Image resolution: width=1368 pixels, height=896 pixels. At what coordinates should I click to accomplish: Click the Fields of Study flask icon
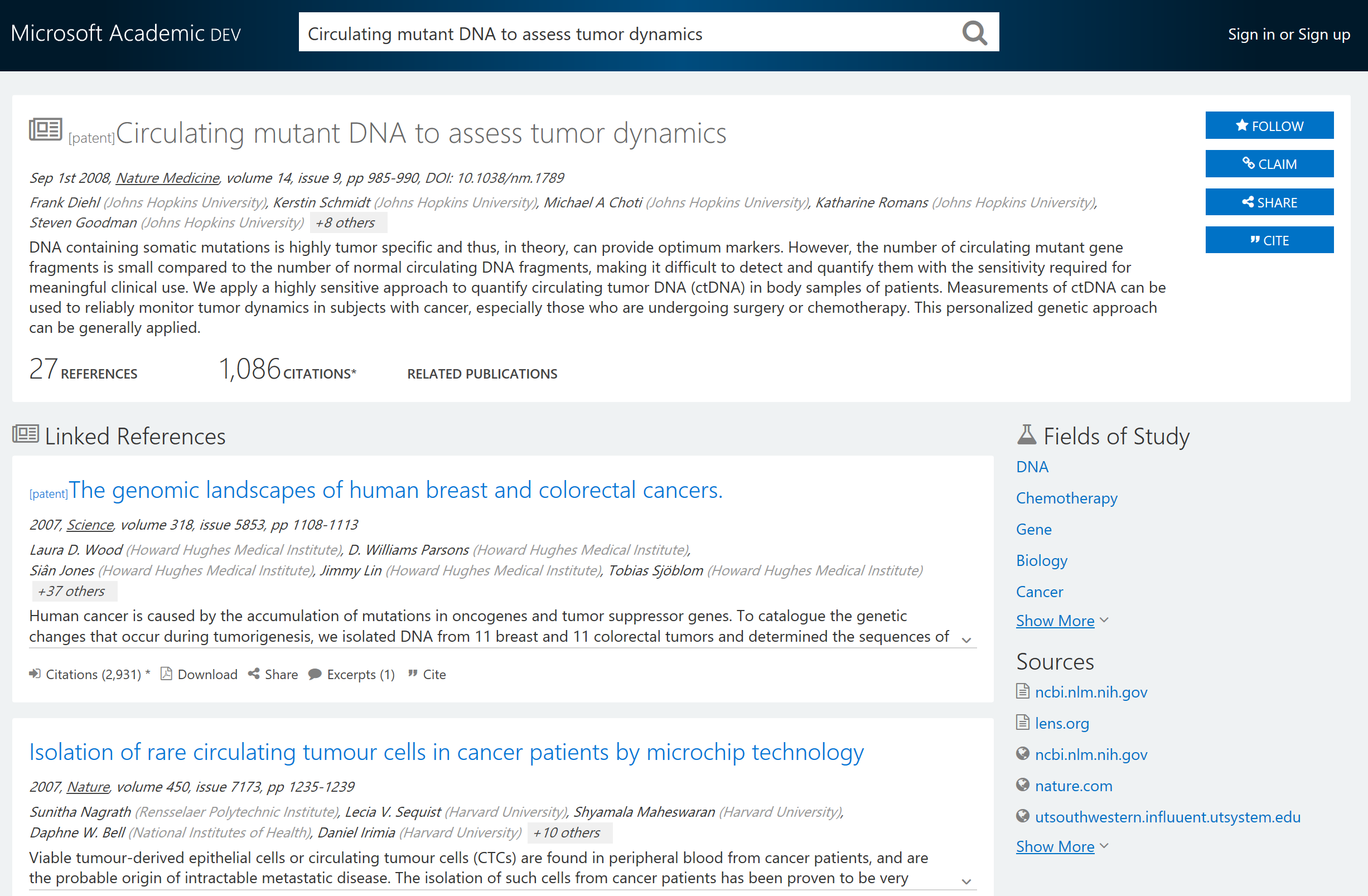click(1027, 435)
